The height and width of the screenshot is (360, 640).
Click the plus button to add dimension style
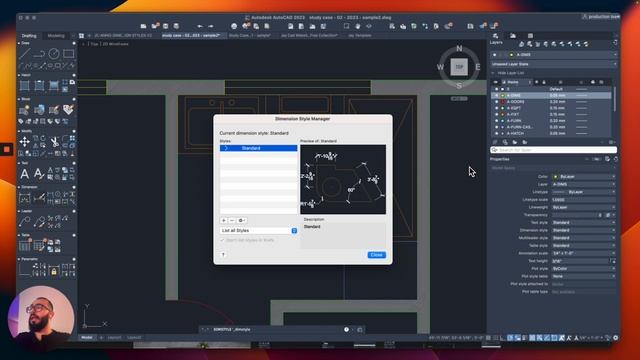coord(224,220)
